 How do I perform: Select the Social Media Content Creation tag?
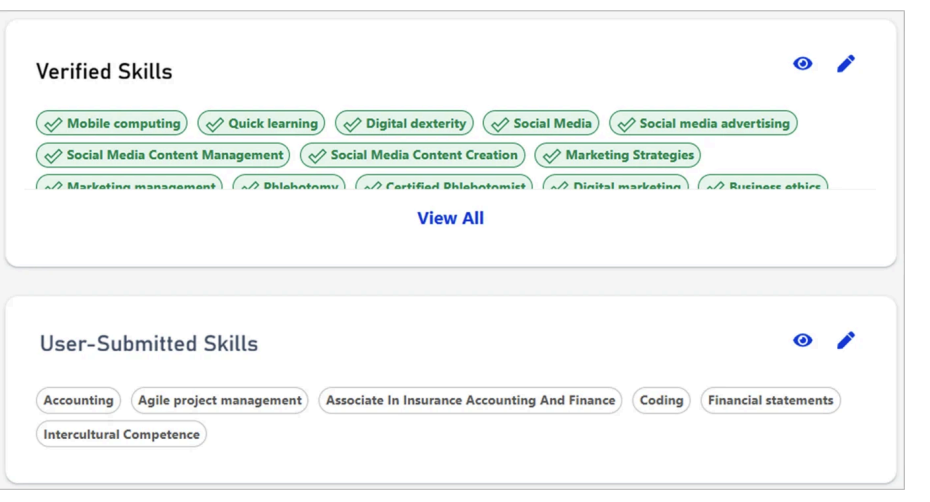coord(412,156)
